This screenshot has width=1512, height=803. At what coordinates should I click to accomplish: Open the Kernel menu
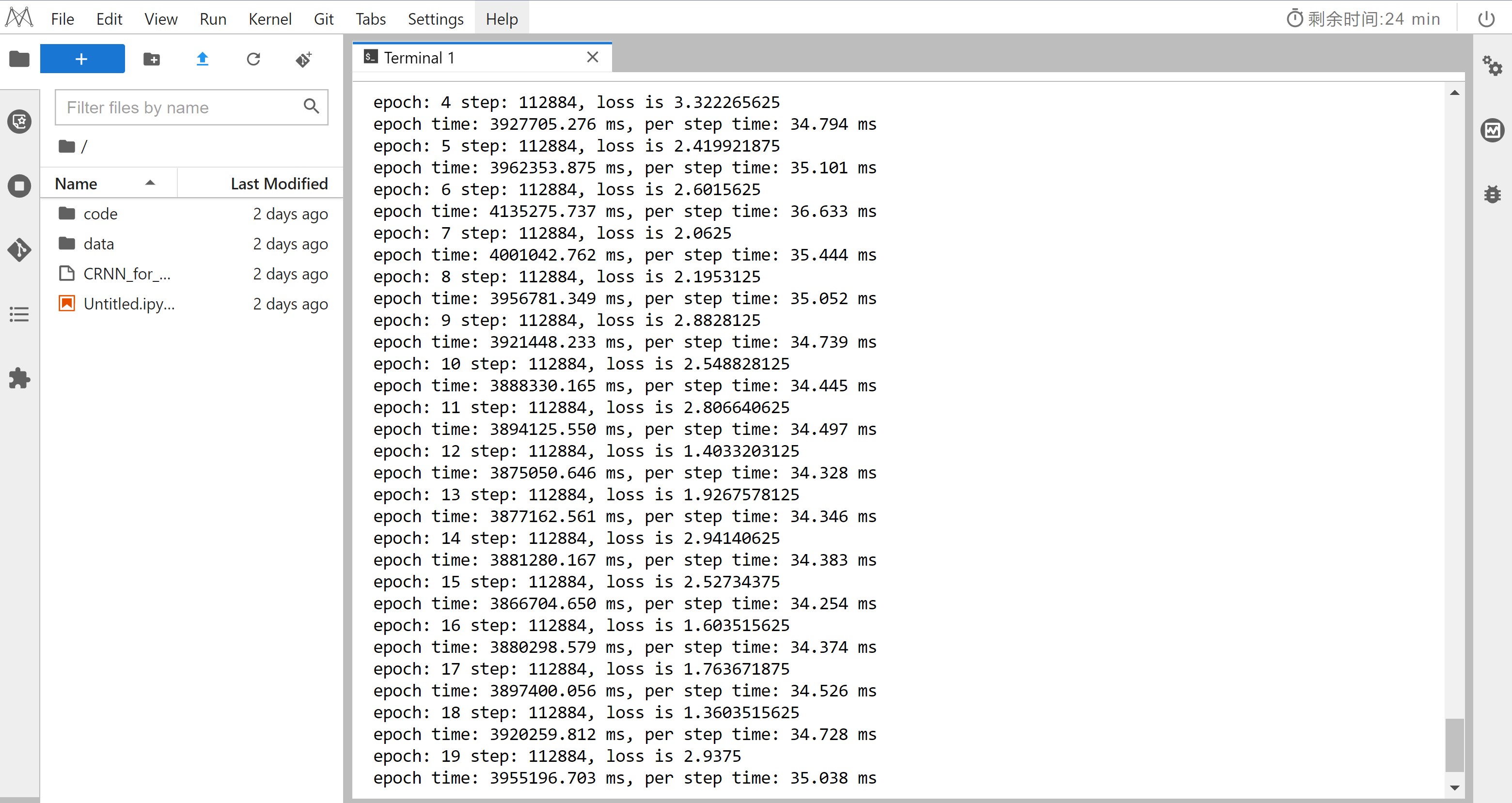click(269, 19)
